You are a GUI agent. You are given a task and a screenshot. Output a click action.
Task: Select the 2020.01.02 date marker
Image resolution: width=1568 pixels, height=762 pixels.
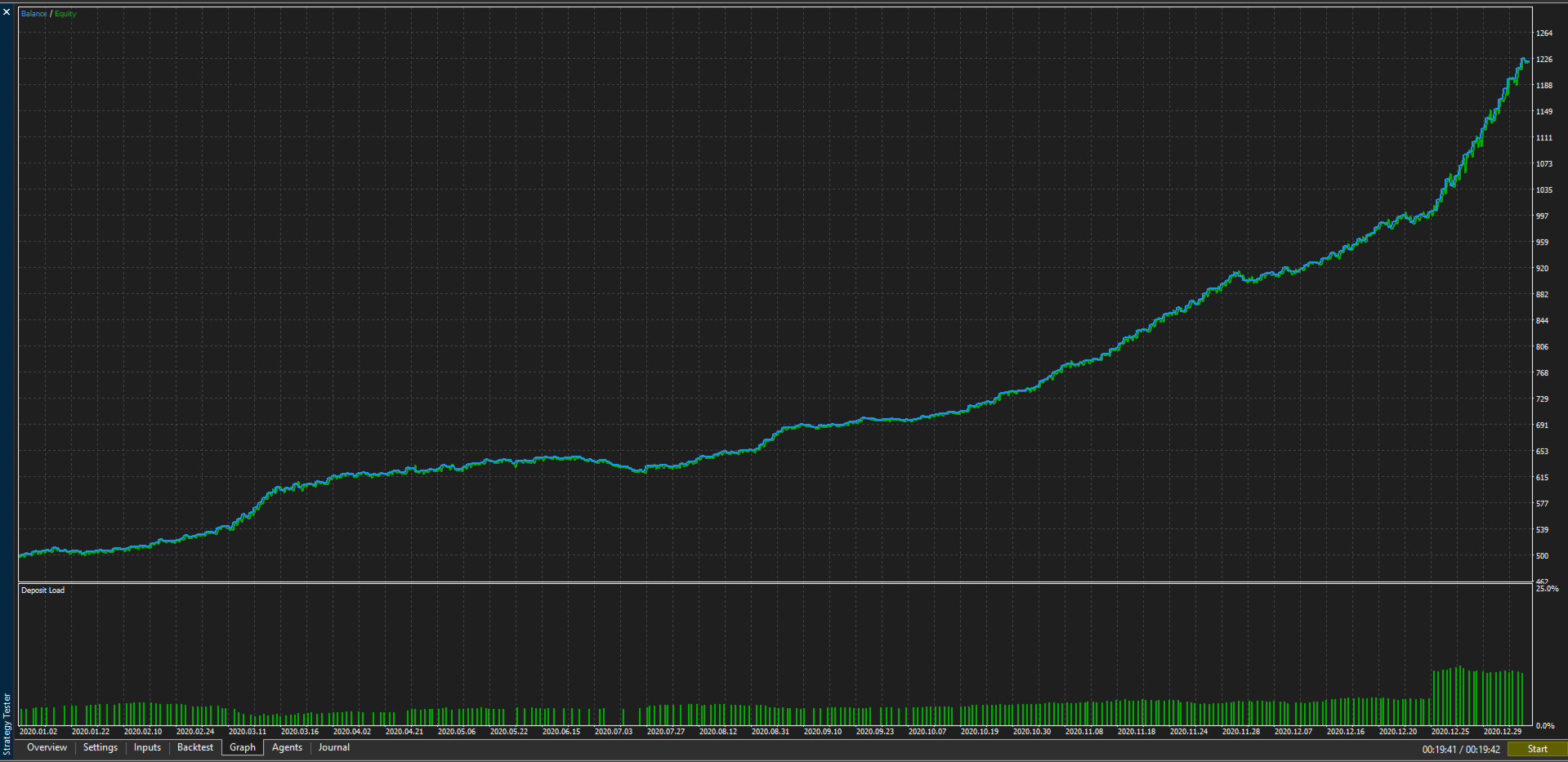click(x=38, y=732)
